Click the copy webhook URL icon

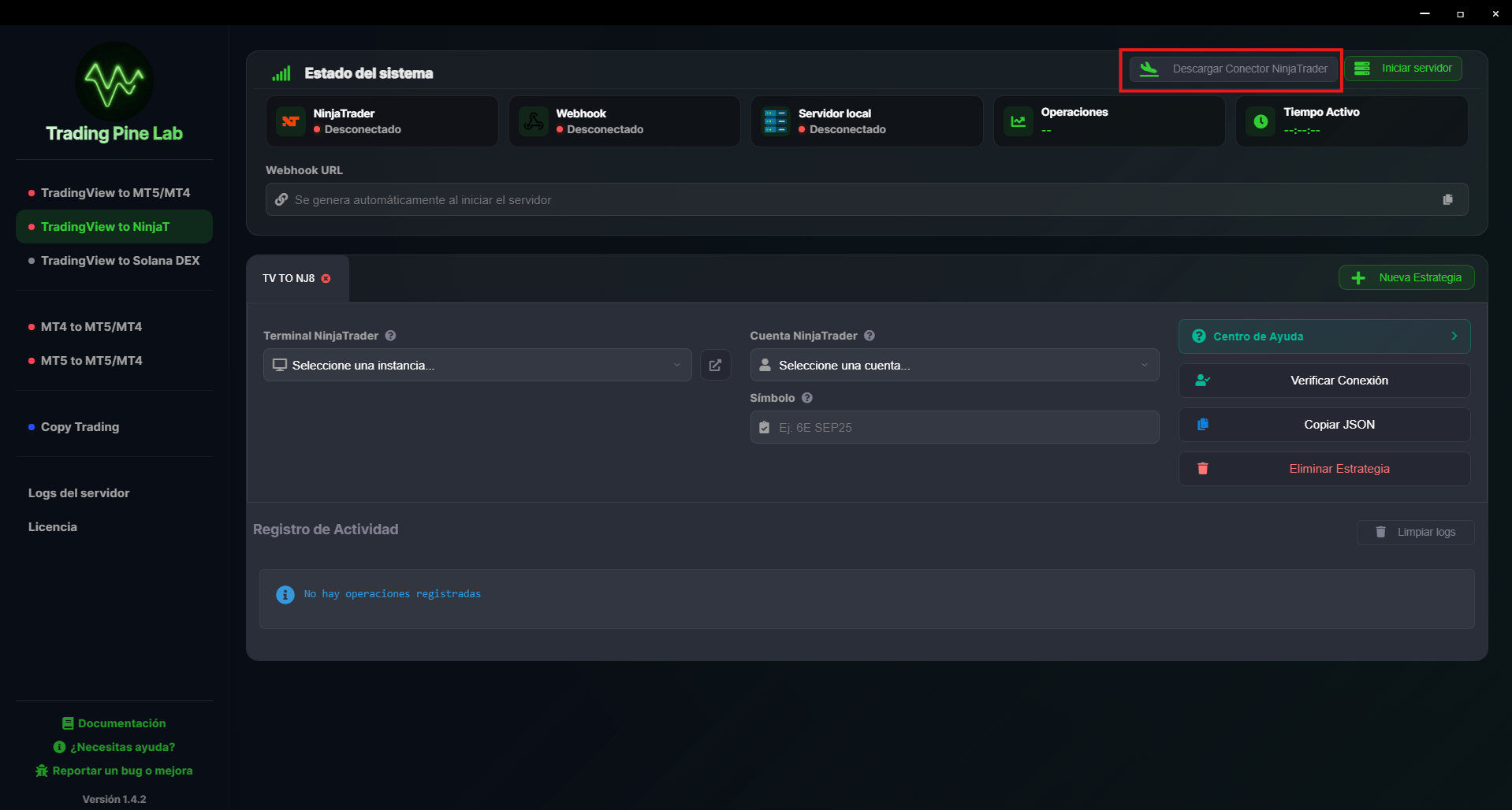[x=1447, y=199]
